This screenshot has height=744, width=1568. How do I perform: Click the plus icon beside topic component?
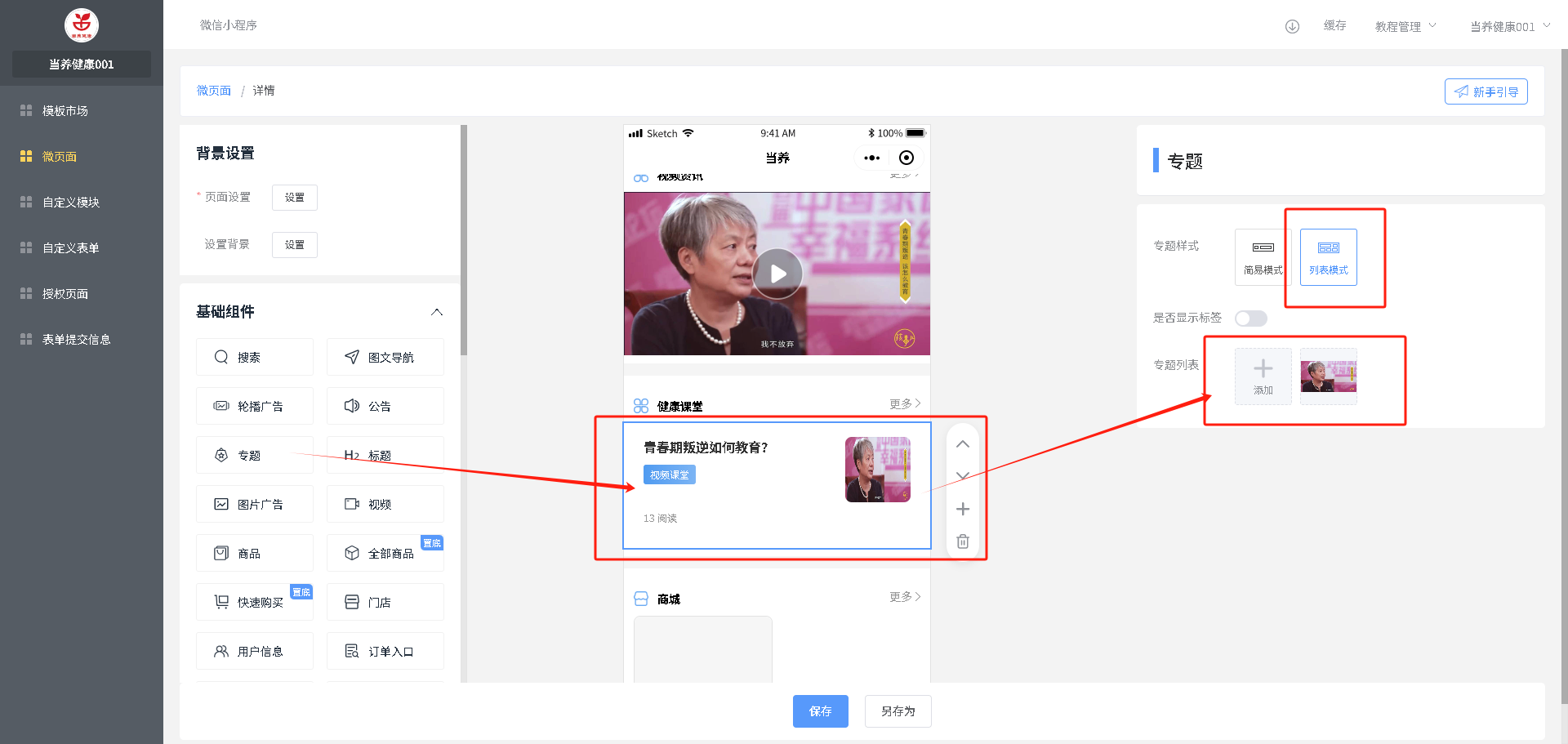click(963, 510)
